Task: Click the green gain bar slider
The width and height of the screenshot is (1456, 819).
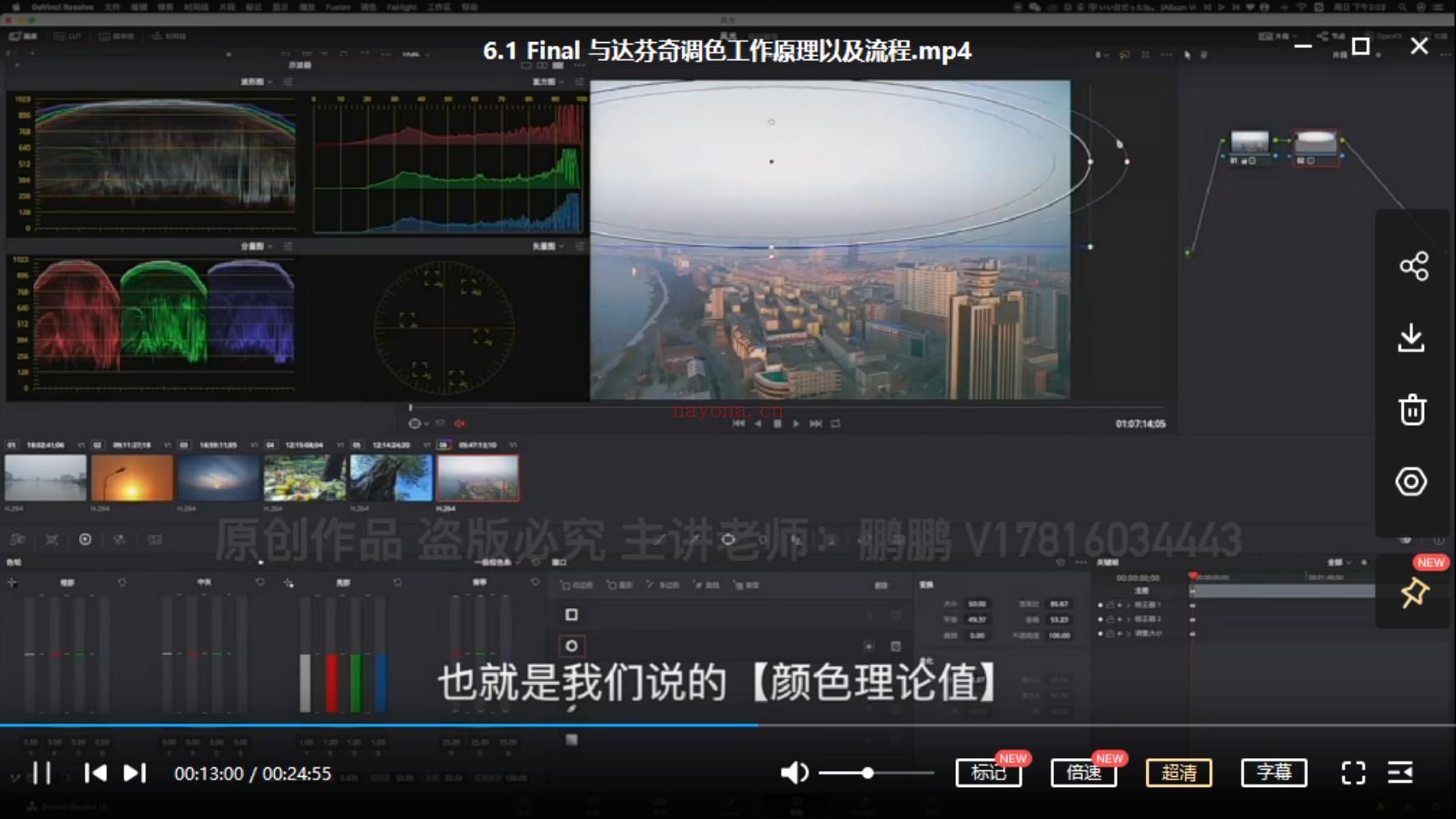Action: pyautogui.click(x=356, y=682)
